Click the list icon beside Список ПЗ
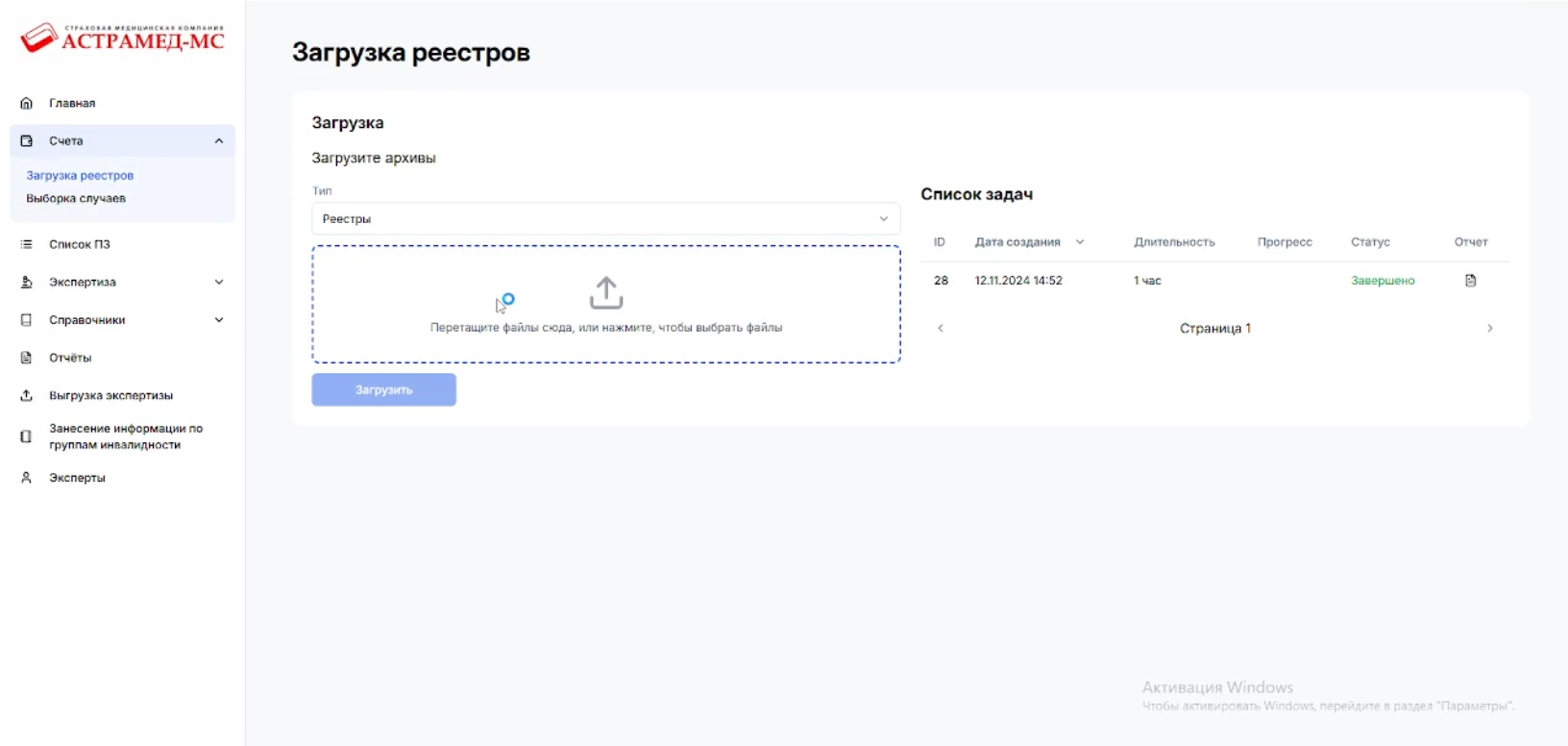1568x746 pixels. pyautogui.click(x=27, y=244)
